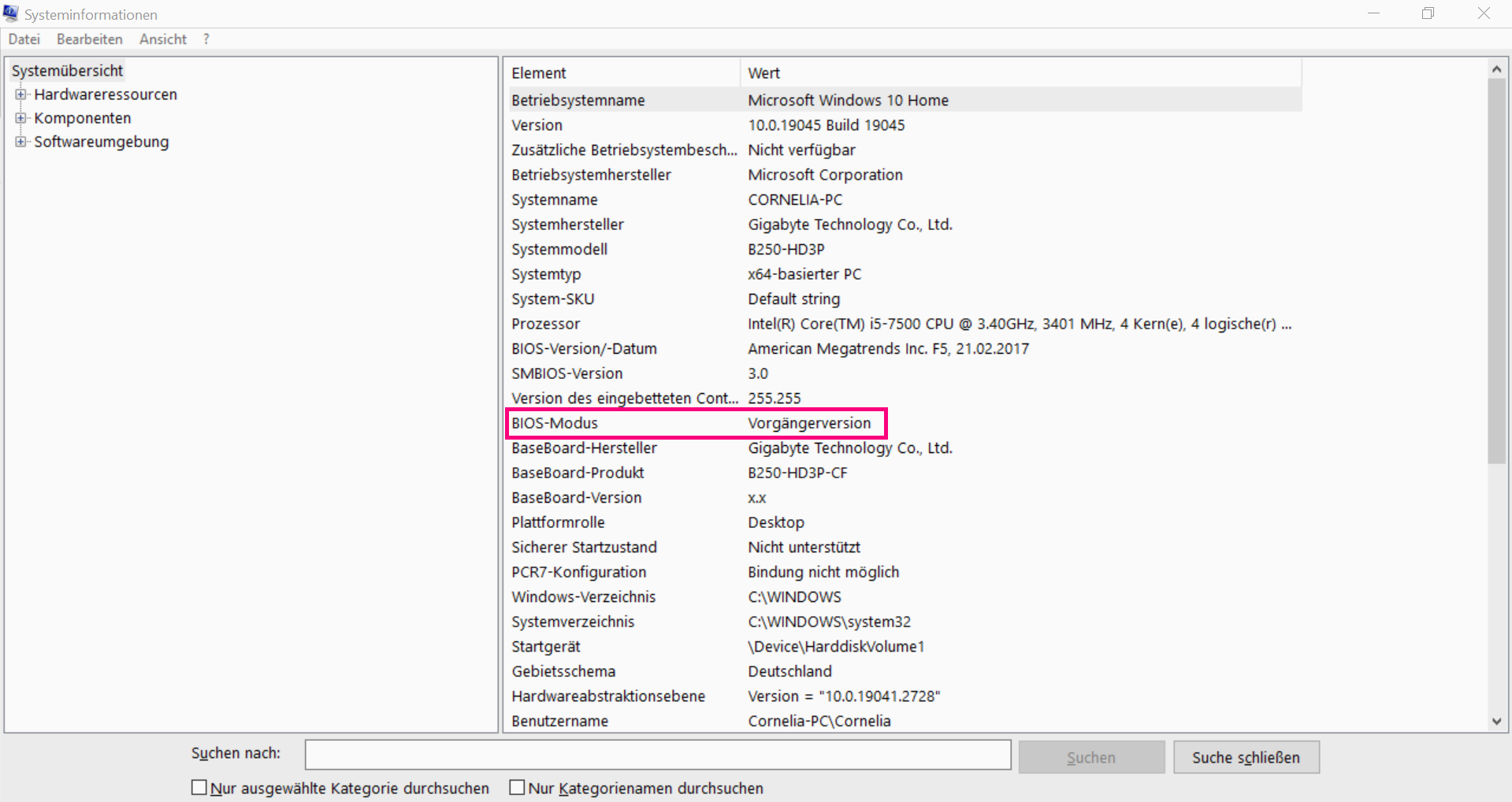Expand the Softwareumgebung tree node

point(20,142)
